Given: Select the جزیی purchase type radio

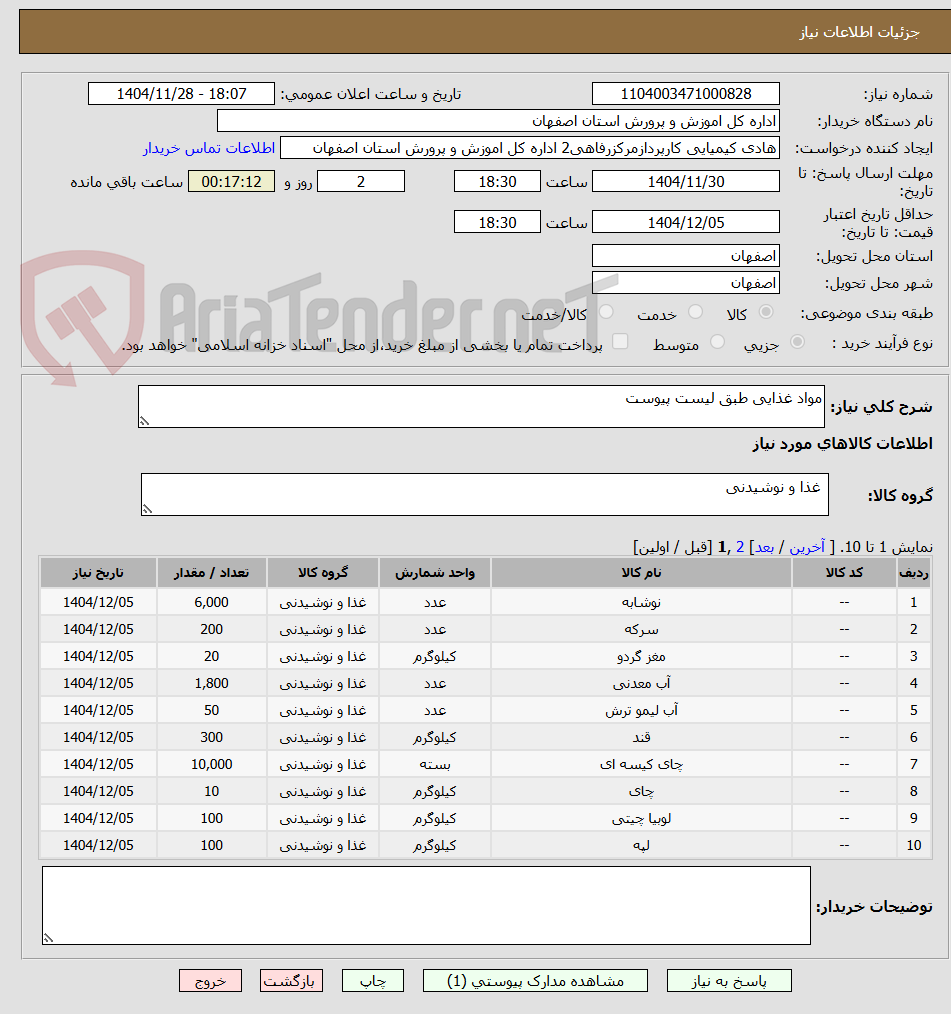Looking at the screenshot, I should click(x=798, y=342).
